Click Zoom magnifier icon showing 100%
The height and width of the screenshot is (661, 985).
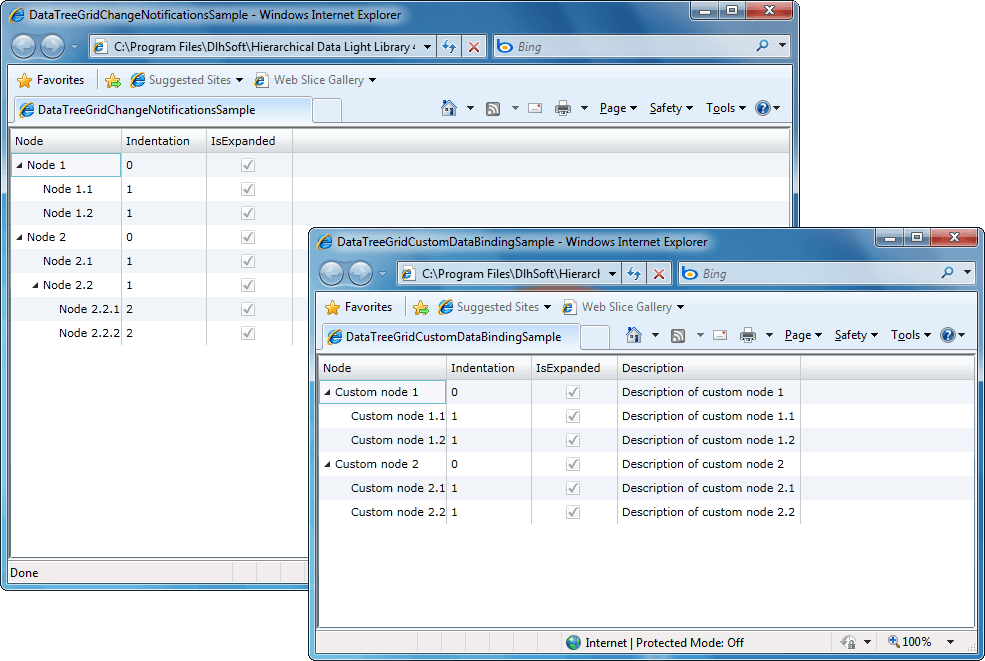pos(893,641)
